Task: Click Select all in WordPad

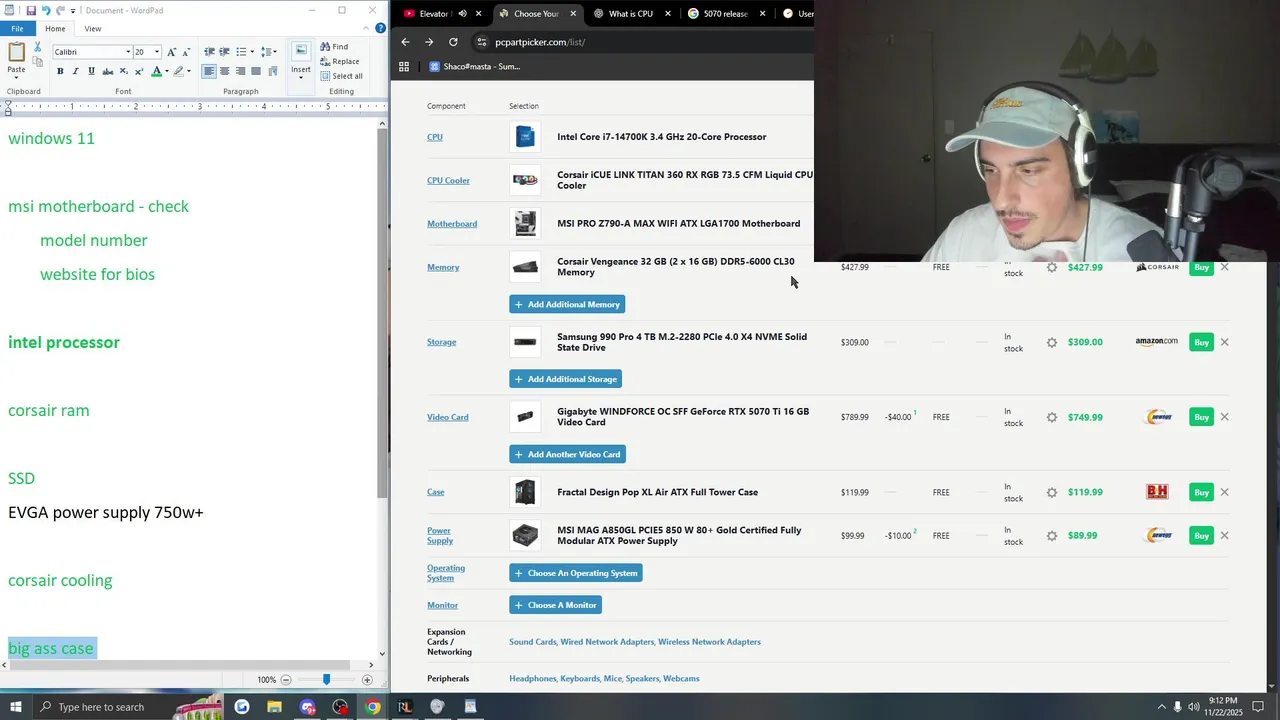Action: pyautogui.click(x=341, y=76)
